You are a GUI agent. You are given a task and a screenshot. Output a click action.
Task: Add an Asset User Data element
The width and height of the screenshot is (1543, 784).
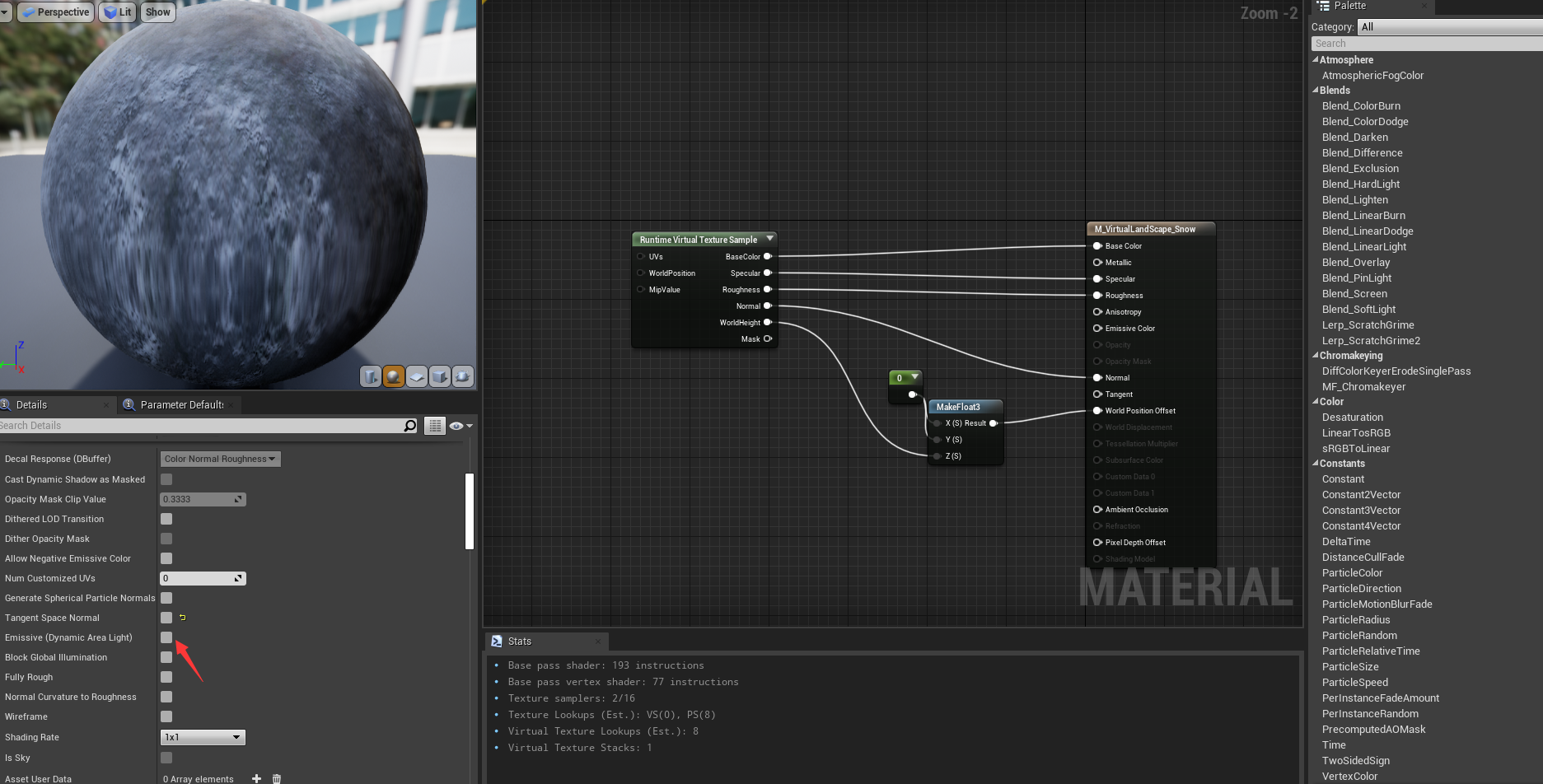point(256,778)
